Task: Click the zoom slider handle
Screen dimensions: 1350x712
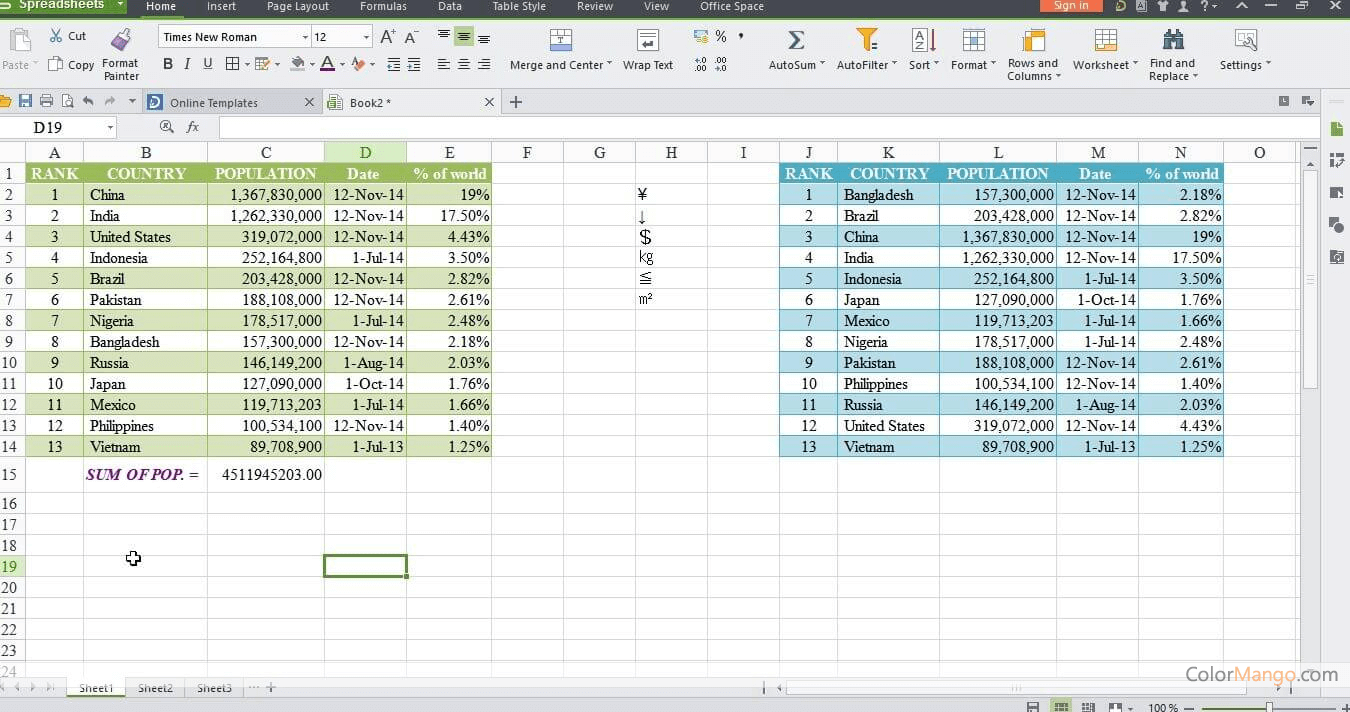Action: point(1269,707)
